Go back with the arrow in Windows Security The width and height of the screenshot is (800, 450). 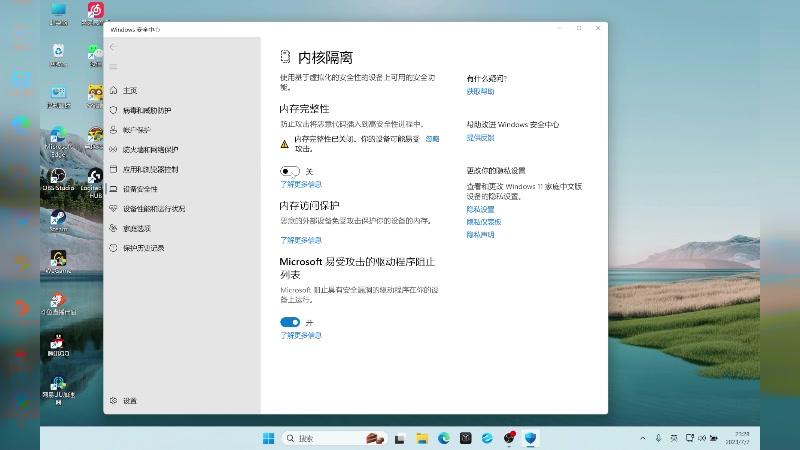[113, 47]
